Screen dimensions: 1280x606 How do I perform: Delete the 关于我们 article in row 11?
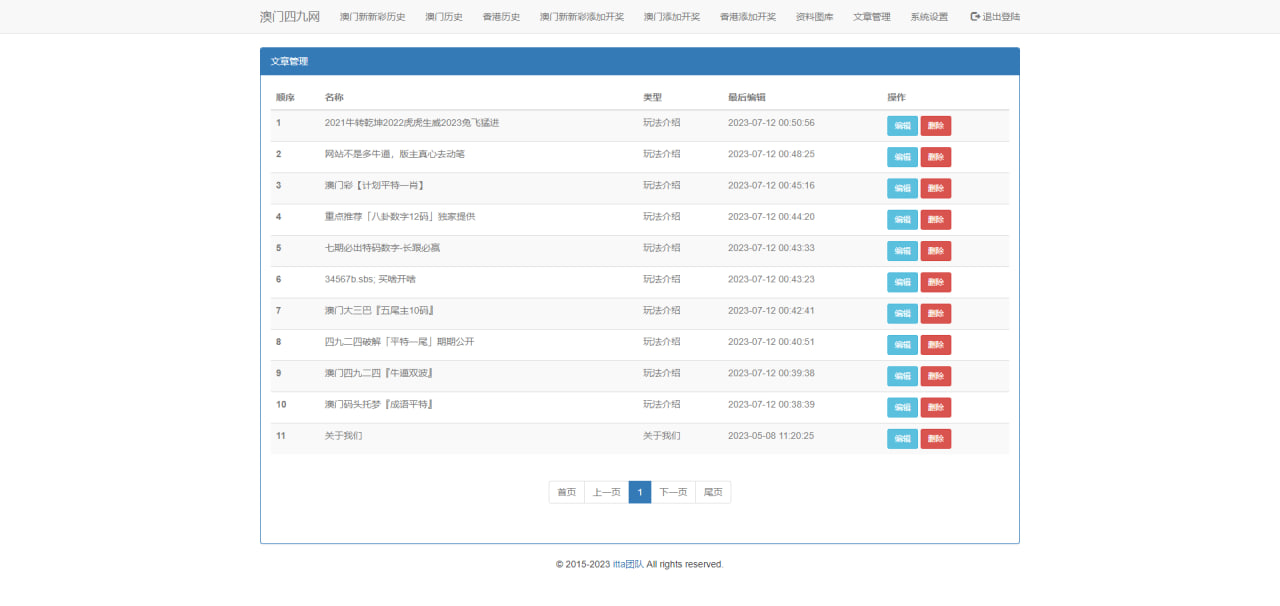[x=936, y=439]
